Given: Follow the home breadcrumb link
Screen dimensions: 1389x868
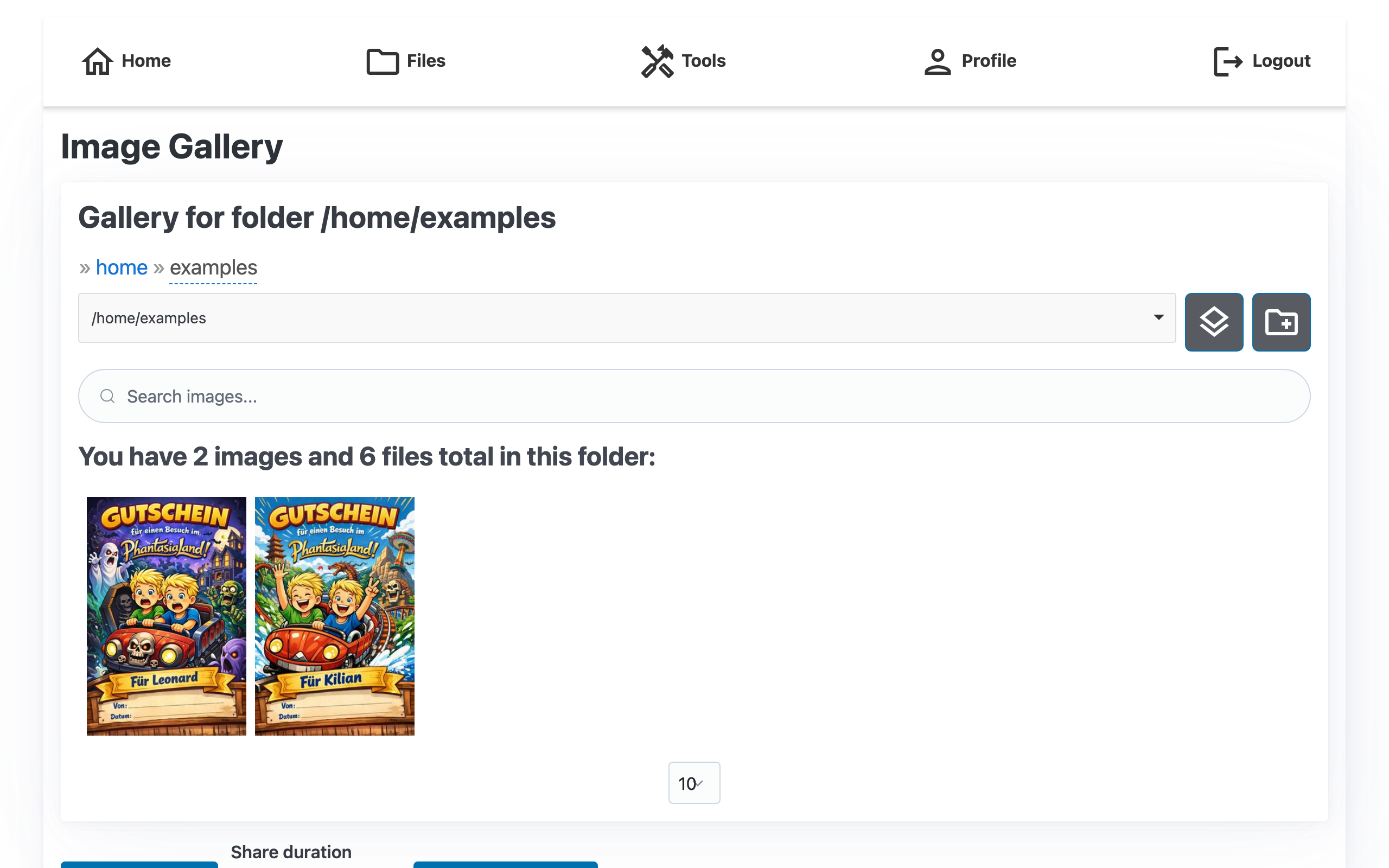Looking at the screenshot, I should pyautogui.click(x=122, y=267).
